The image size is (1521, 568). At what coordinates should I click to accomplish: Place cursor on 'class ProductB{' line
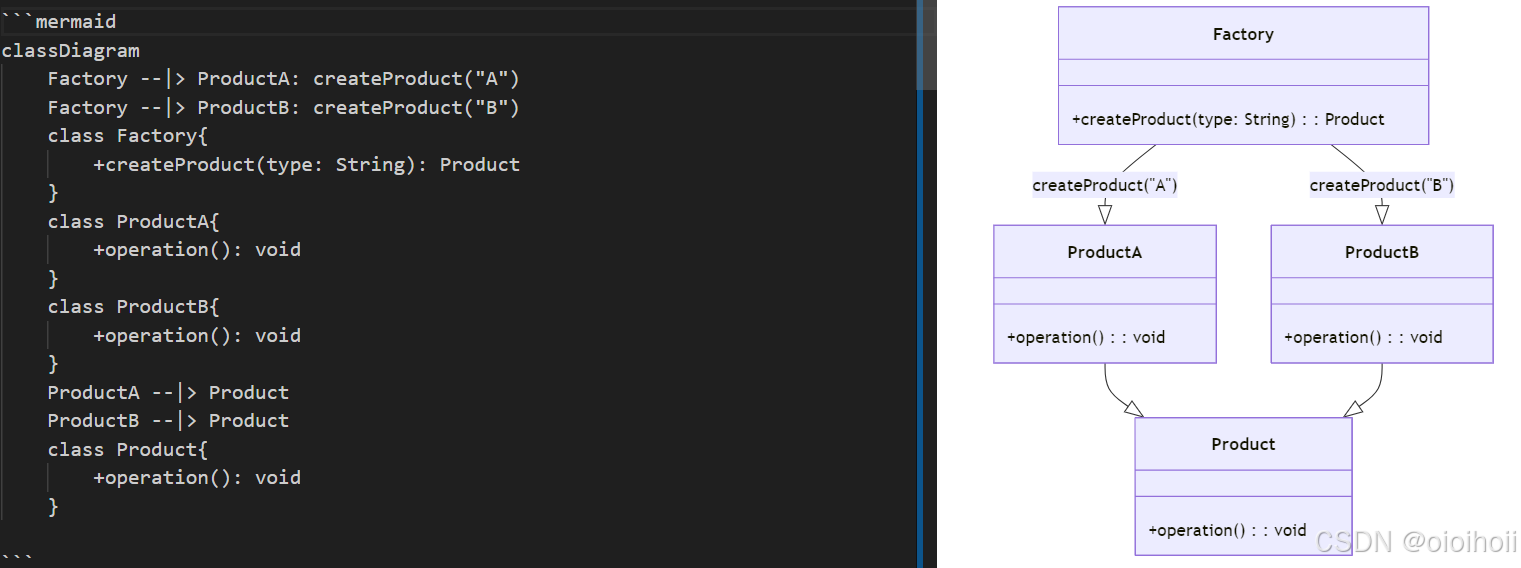[x=134, y=306]
